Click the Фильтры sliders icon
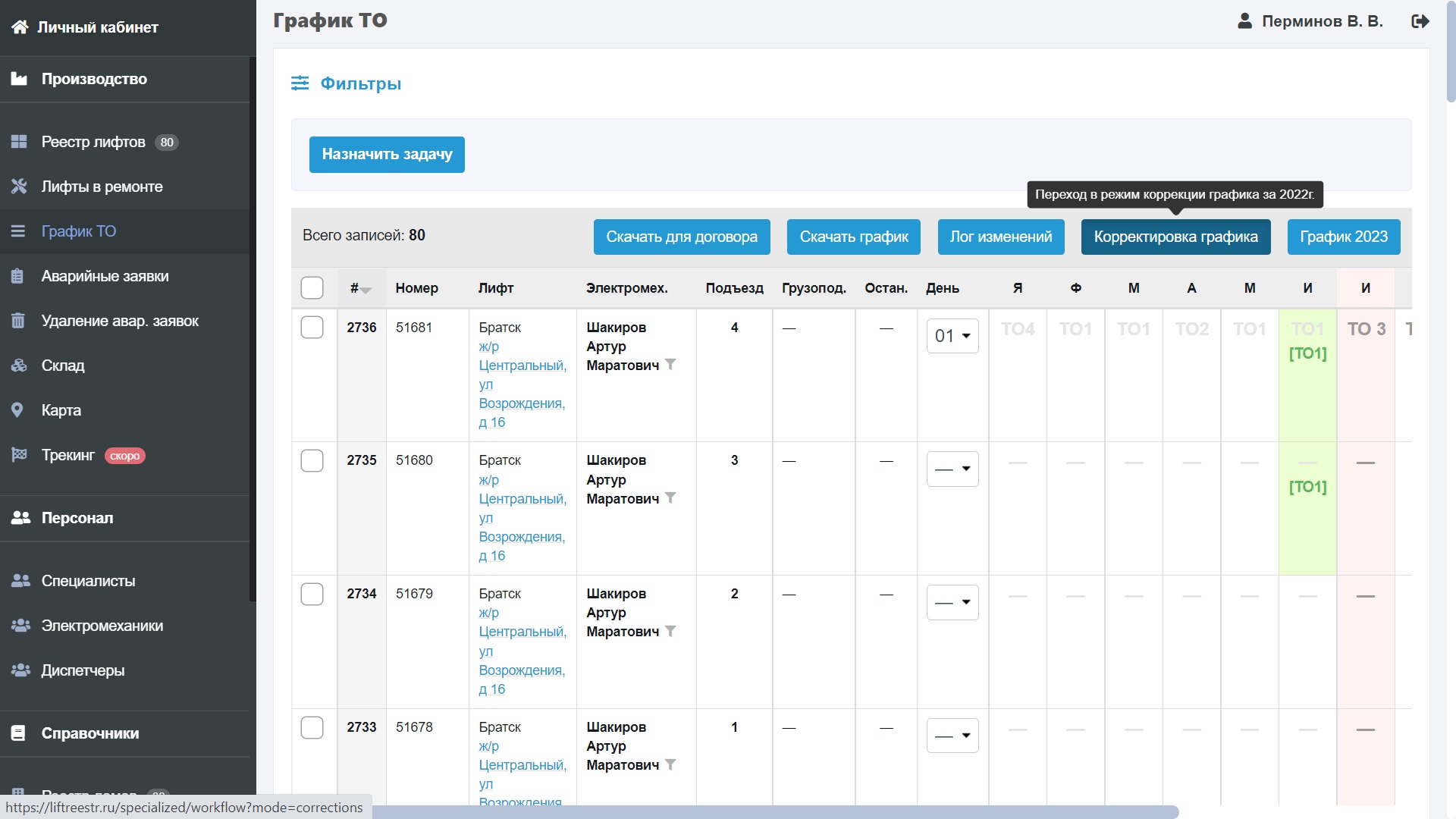Viewport: 1456px width, 819px height. coord(300,83)
